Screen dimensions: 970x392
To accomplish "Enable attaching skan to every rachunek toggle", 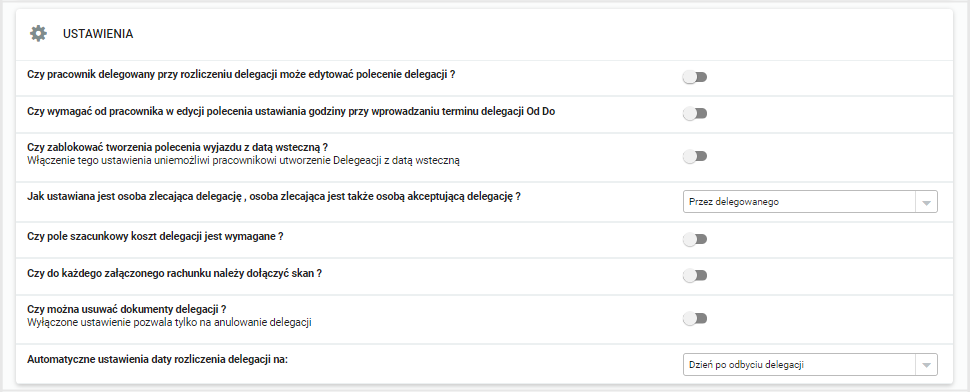I will (695, 276).
